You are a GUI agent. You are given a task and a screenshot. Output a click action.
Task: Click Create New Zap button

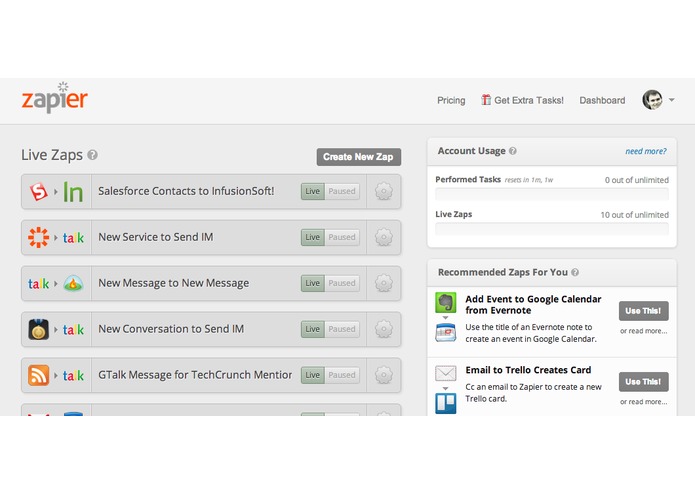tap(359, 157)
